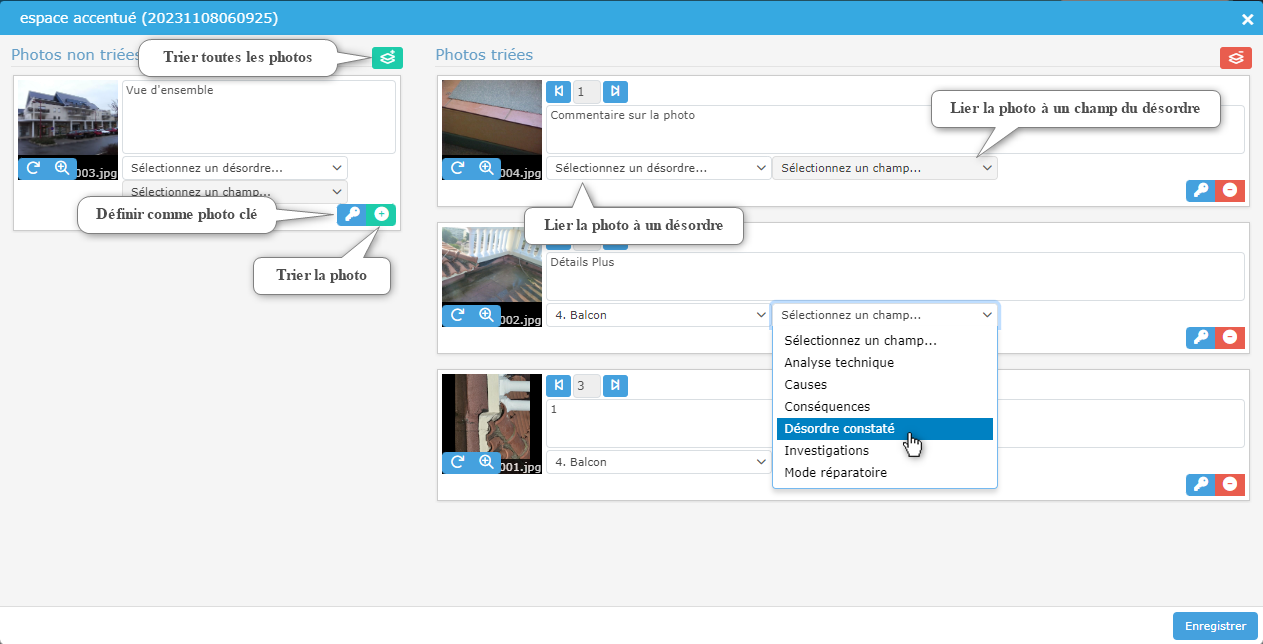The width and height of the screenshot is (1263, 644).
Task: Open field dropdown of first sorted photo
Action: pyautogui.click(x=884, y=168)
